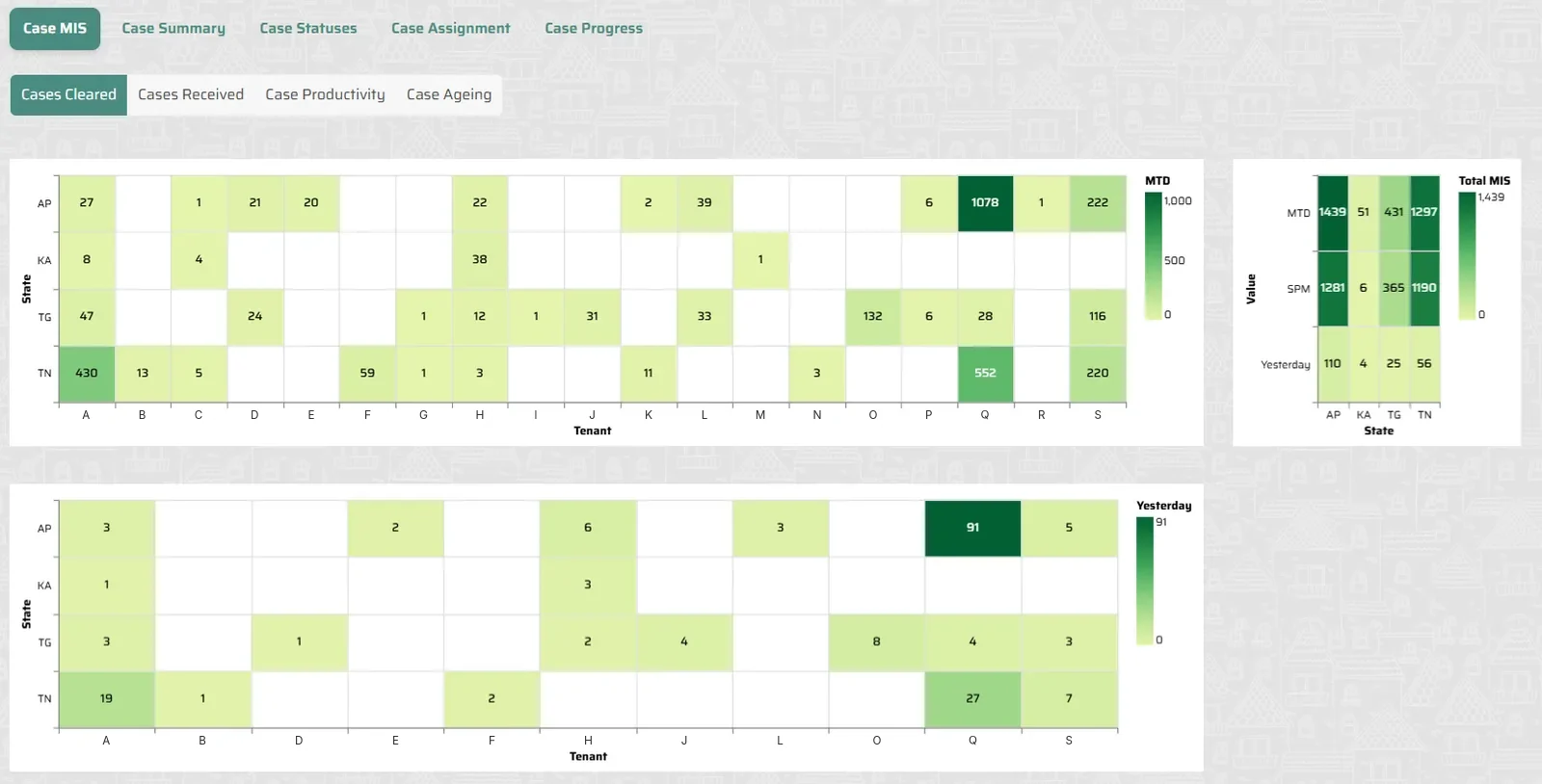Viewport: 1542px width, 784px height.
Task: Click the 51 cell in Total MIS
Action: pyautogui.click(x=1364, y=213)
